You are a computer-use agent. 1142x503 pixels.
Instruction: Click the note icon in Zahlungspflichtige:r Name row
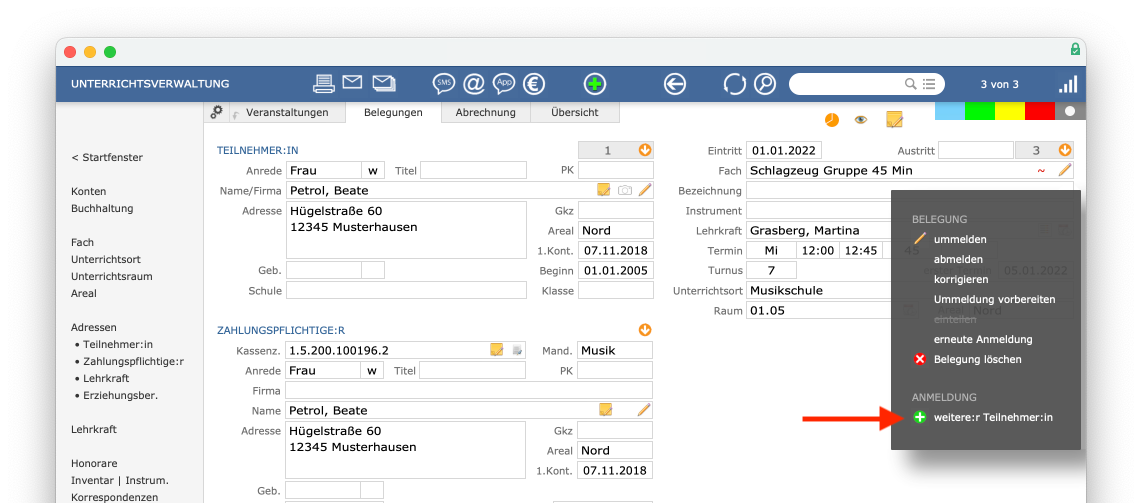point(605,410)
